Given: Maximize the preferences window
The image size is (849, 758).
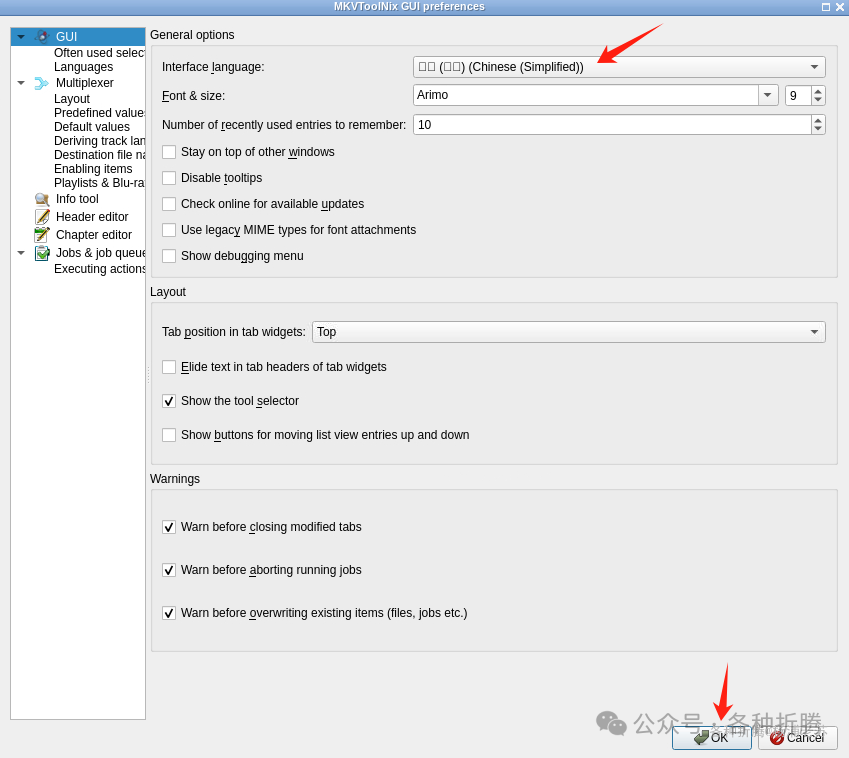Looking at the screenshot, I should (826, 7).
